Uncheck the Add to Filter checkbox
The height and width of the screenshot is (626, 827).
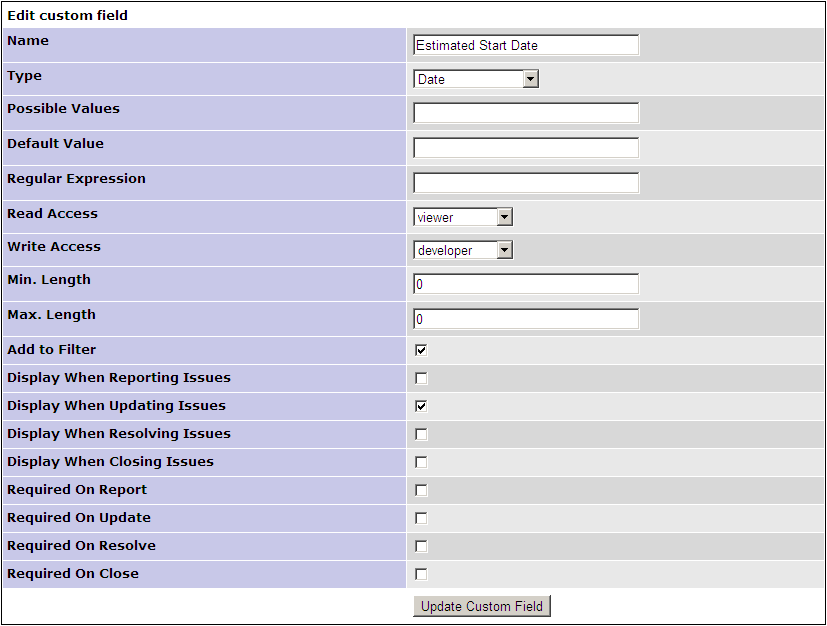tap(421, 350)
